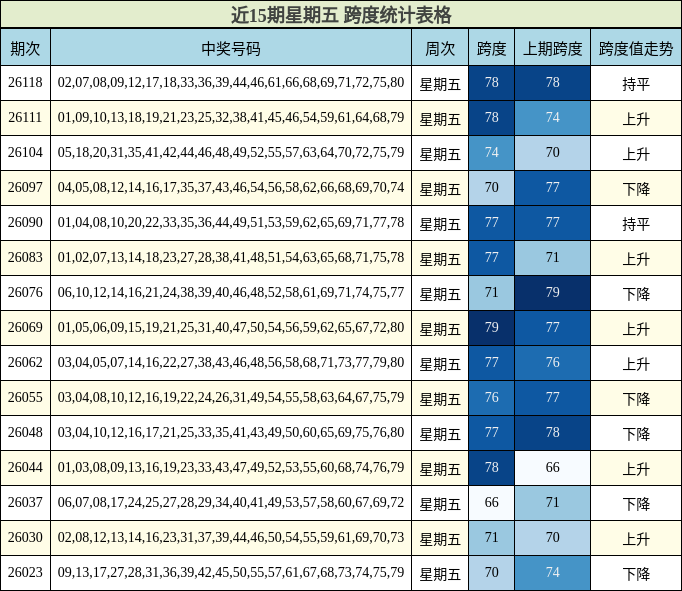682x591 pixels.
Task: Click 星期五 in row 26069
Action: tap(440, 329)
